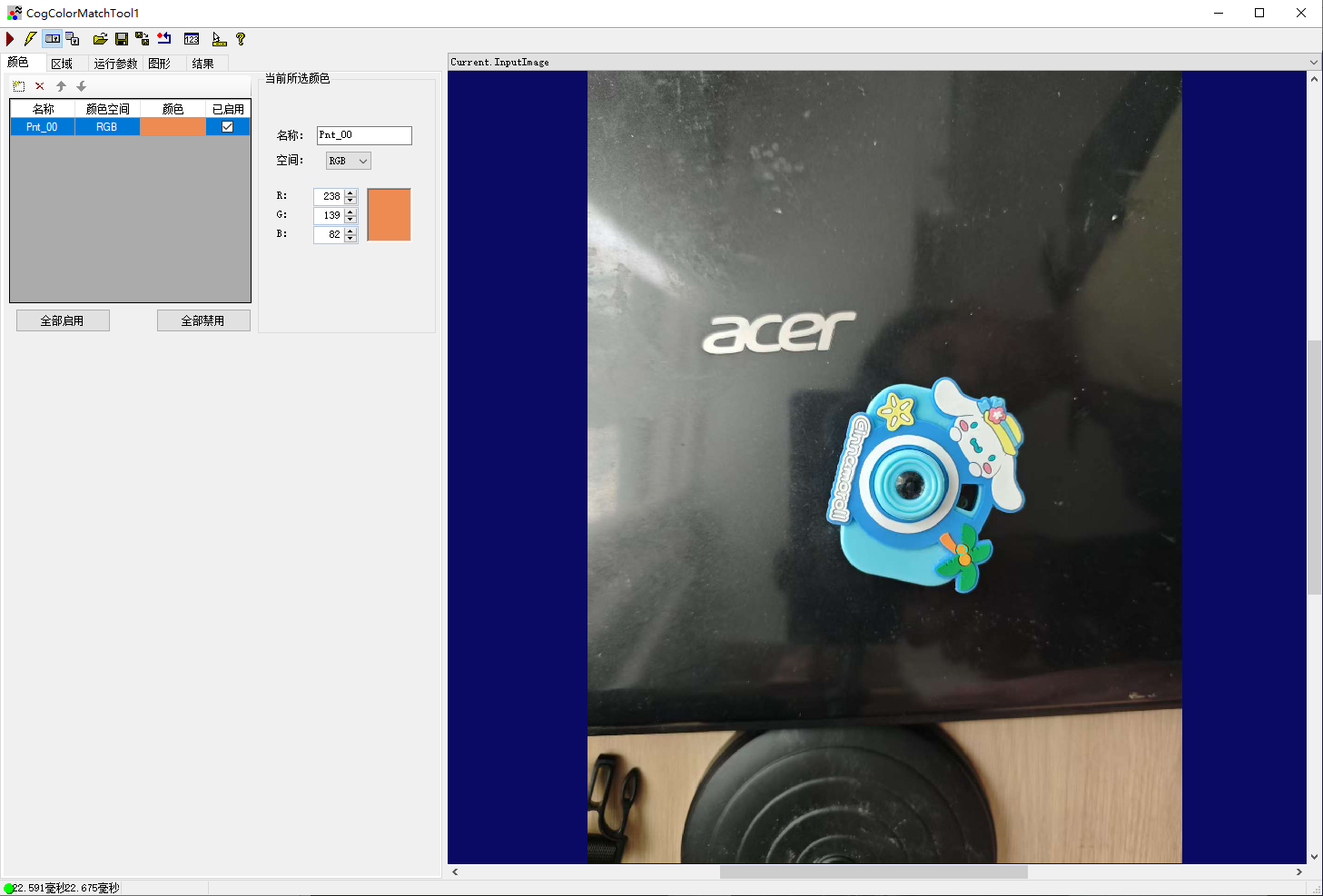Open a saved tool file with folder icon
The height and width of the screenshot is (896, 1323).
pyautogui.click(x=100, y=39)
